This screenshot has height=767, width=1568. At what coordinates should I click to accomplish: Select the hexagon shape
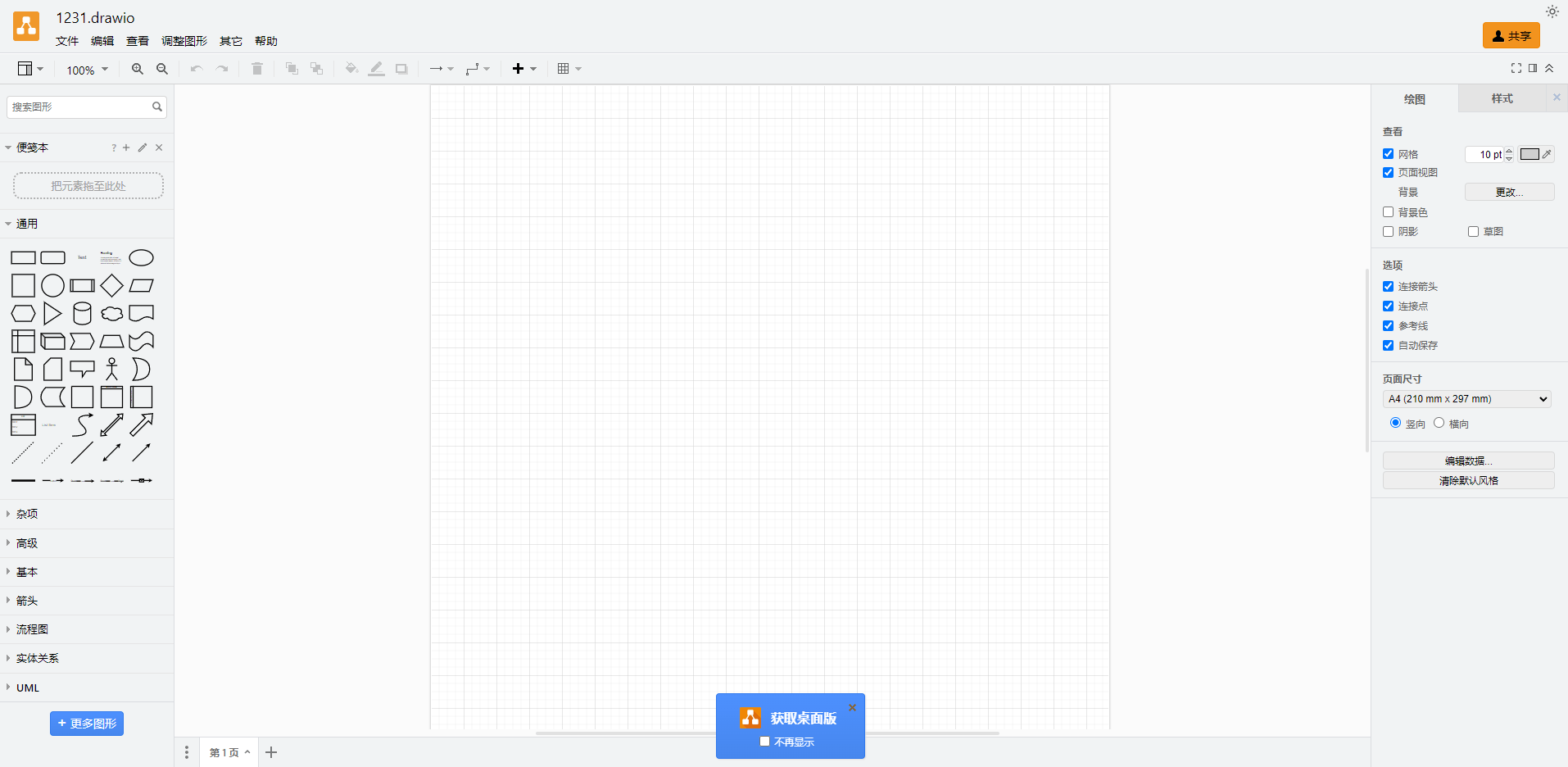[x=23, y=314]
